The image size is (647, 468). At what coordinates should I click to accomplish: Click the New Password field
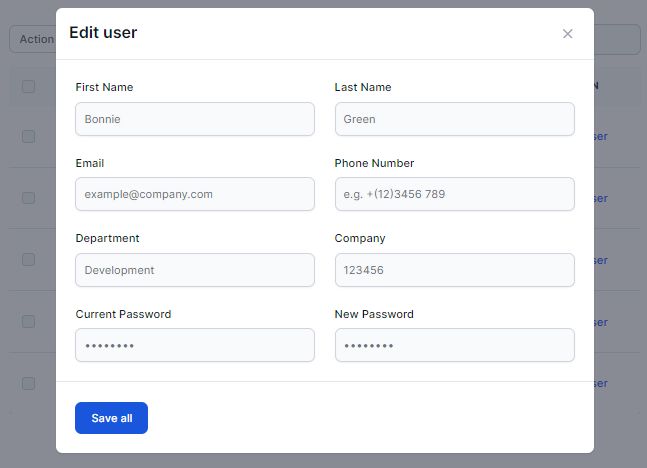tap(455, 345)
